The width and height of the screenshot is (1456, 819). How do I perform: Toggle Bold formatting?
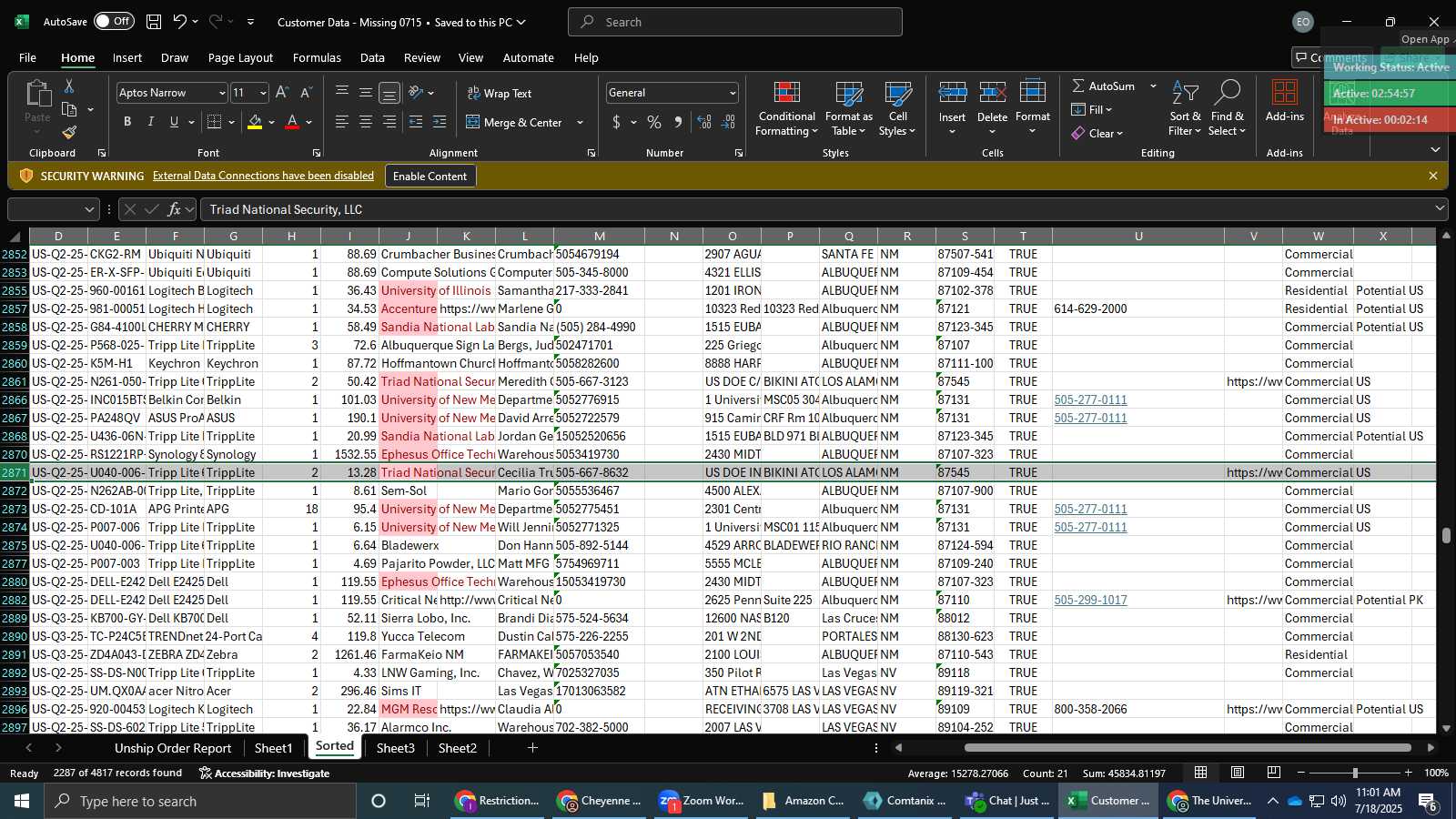[127, 122]
